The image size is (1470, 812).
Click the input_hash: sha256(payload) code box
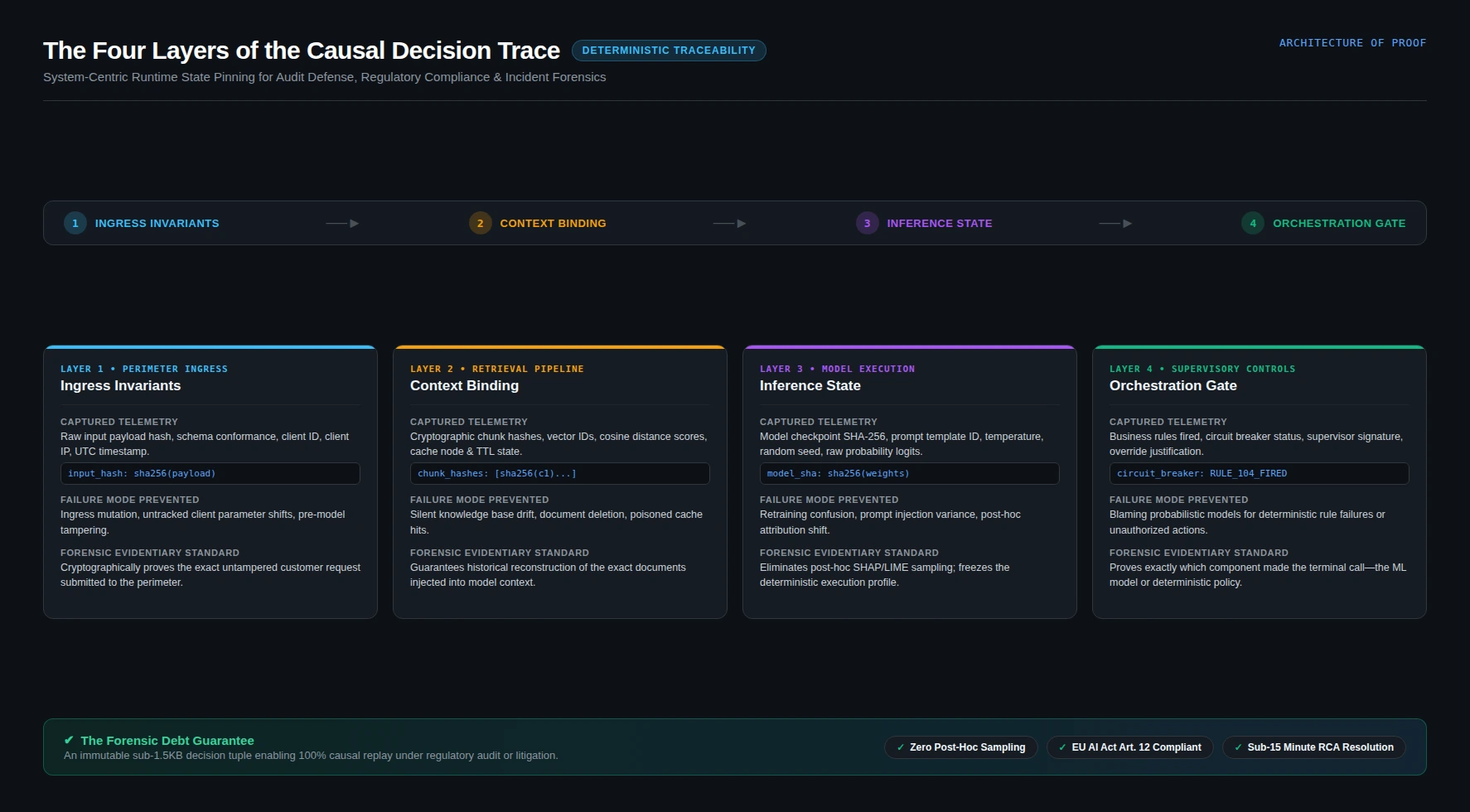[x=210, y=473]
